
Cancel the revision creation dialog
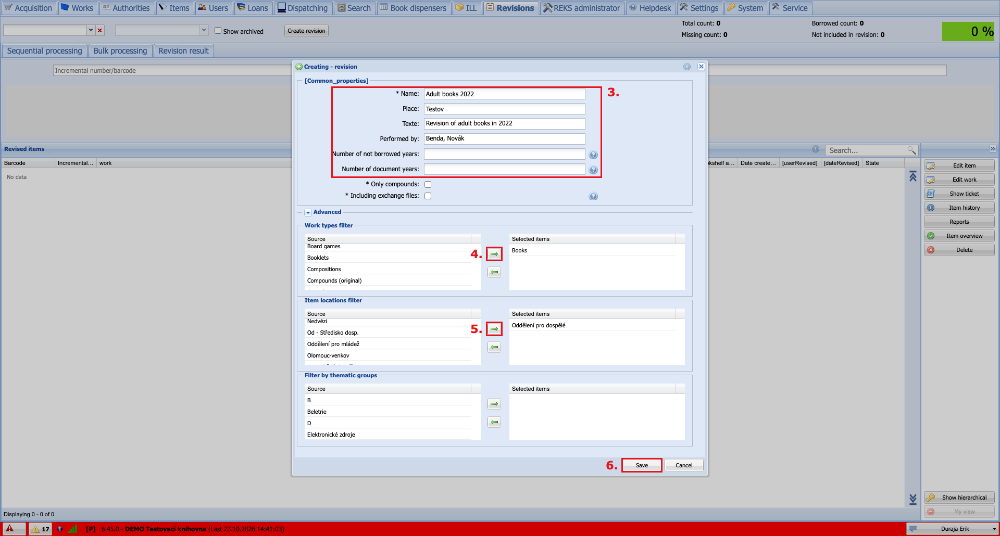(x=684, y=466)
